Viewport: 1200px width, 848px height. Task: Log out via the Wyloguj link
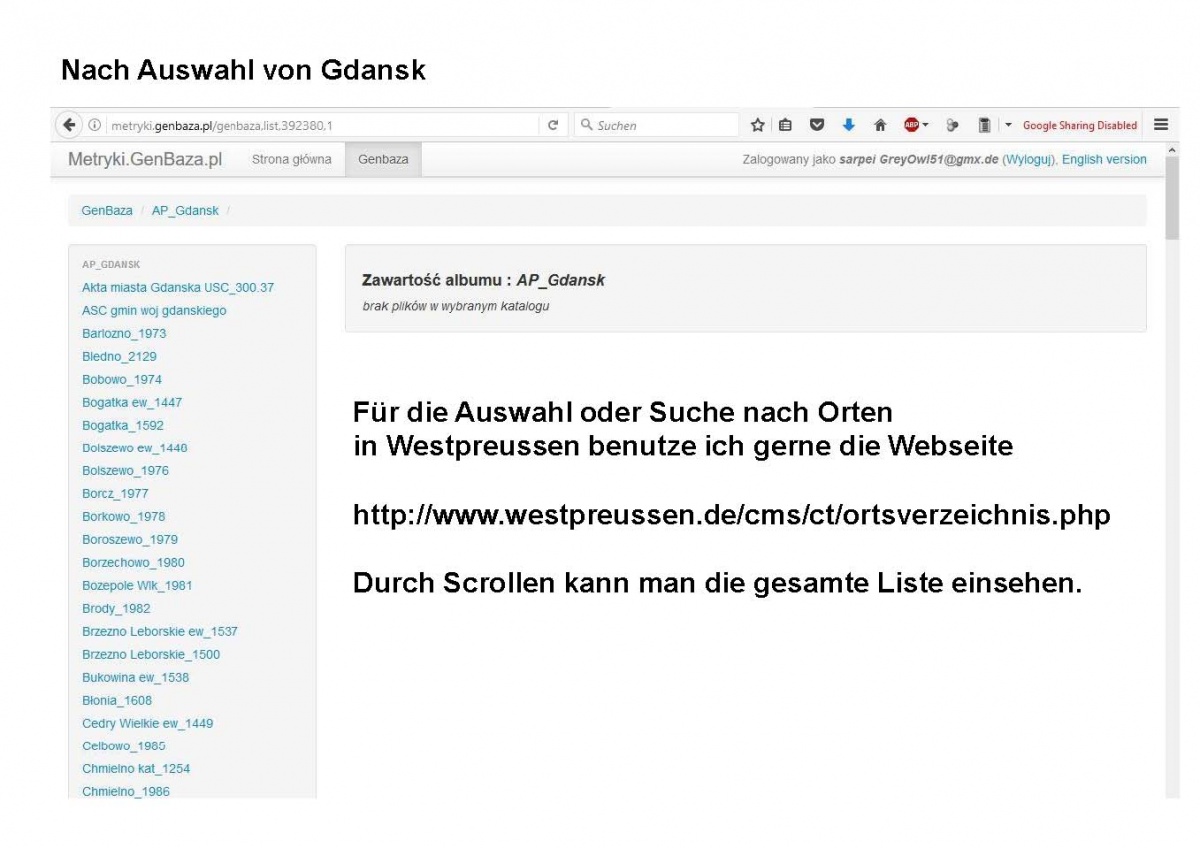tap(1028, 160)
